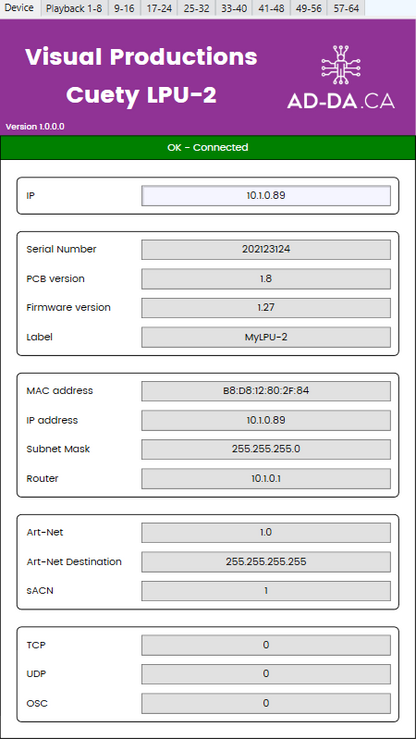Click the OSC port field
Image resolution: width=416 pixels, height=739 pixels.
[266, 703]
